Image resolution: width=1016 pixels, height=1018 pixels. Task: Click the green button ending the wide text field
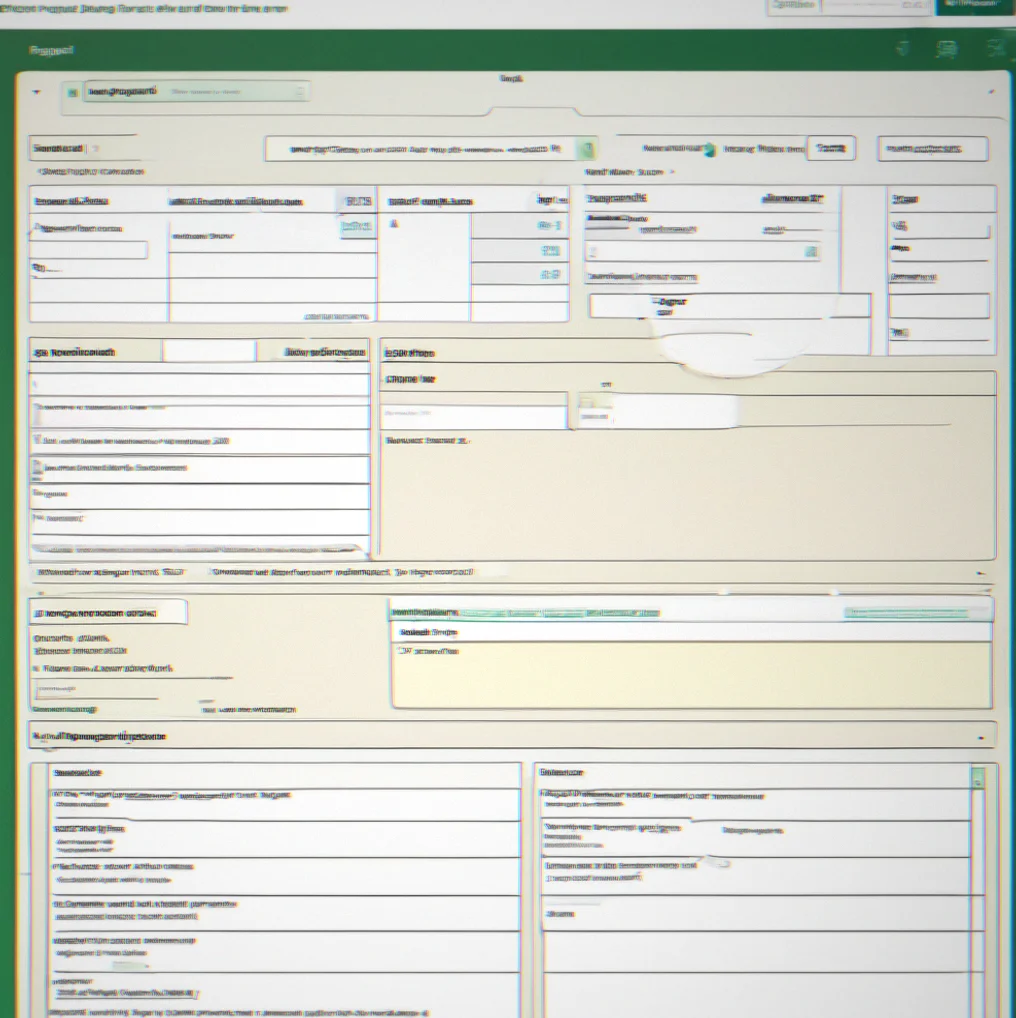587,149
